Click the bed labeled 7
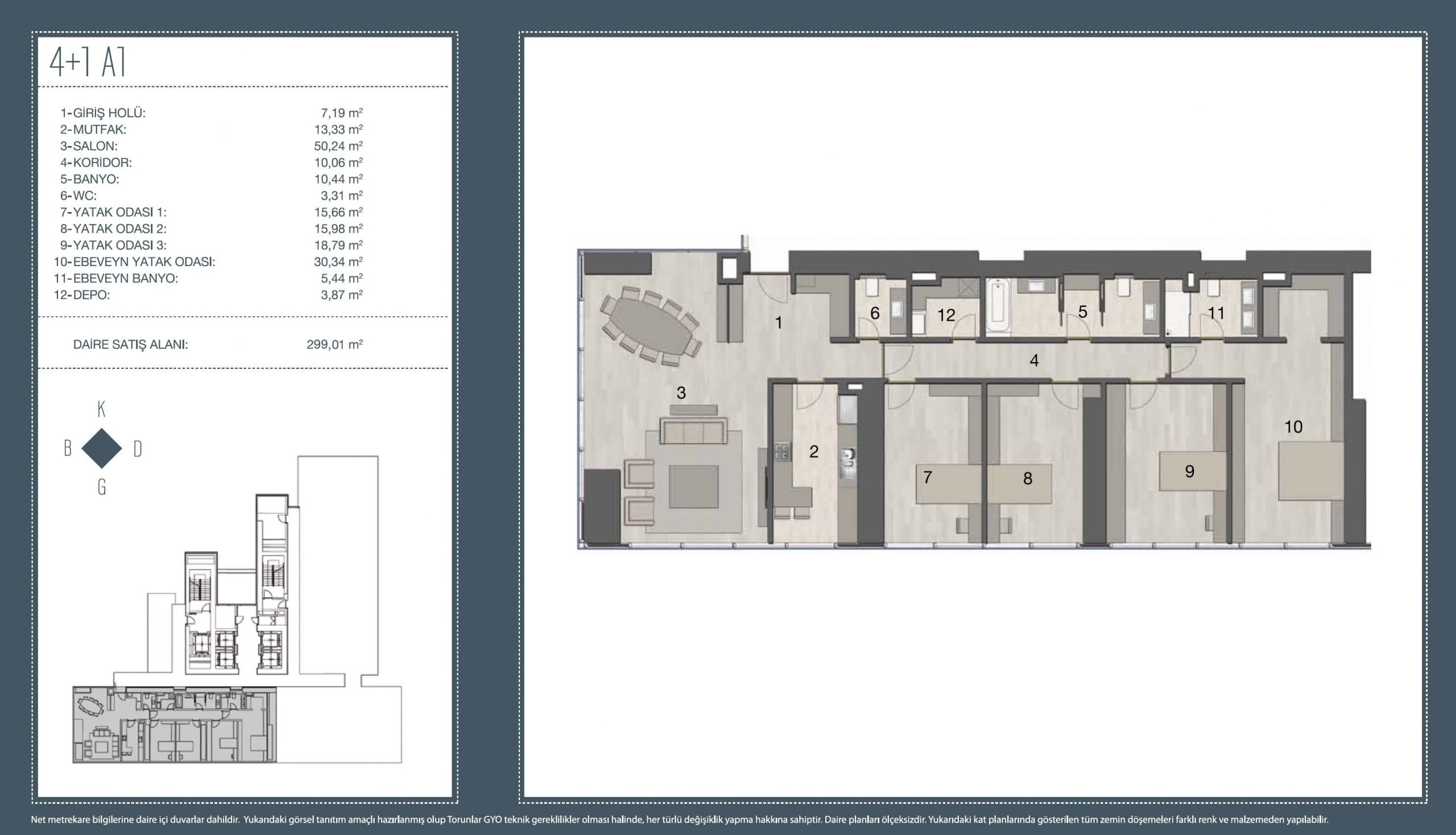Screen dimensions: 1456x835 pos(948,484)
